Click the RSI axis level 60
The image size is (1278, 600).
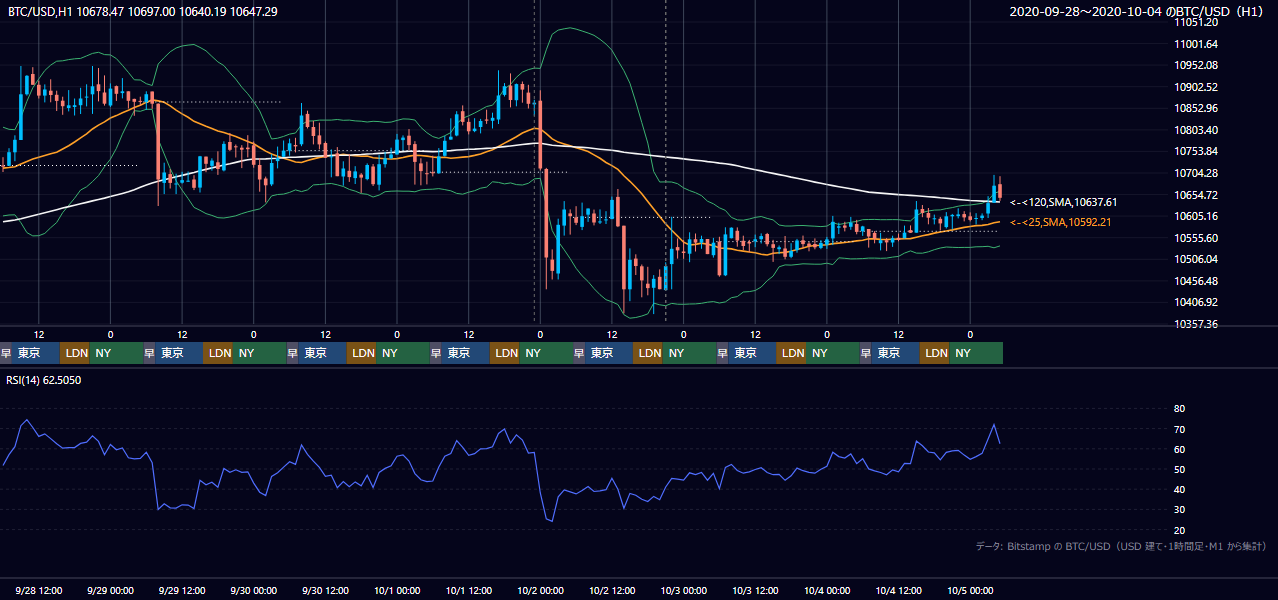point(1179,449)
